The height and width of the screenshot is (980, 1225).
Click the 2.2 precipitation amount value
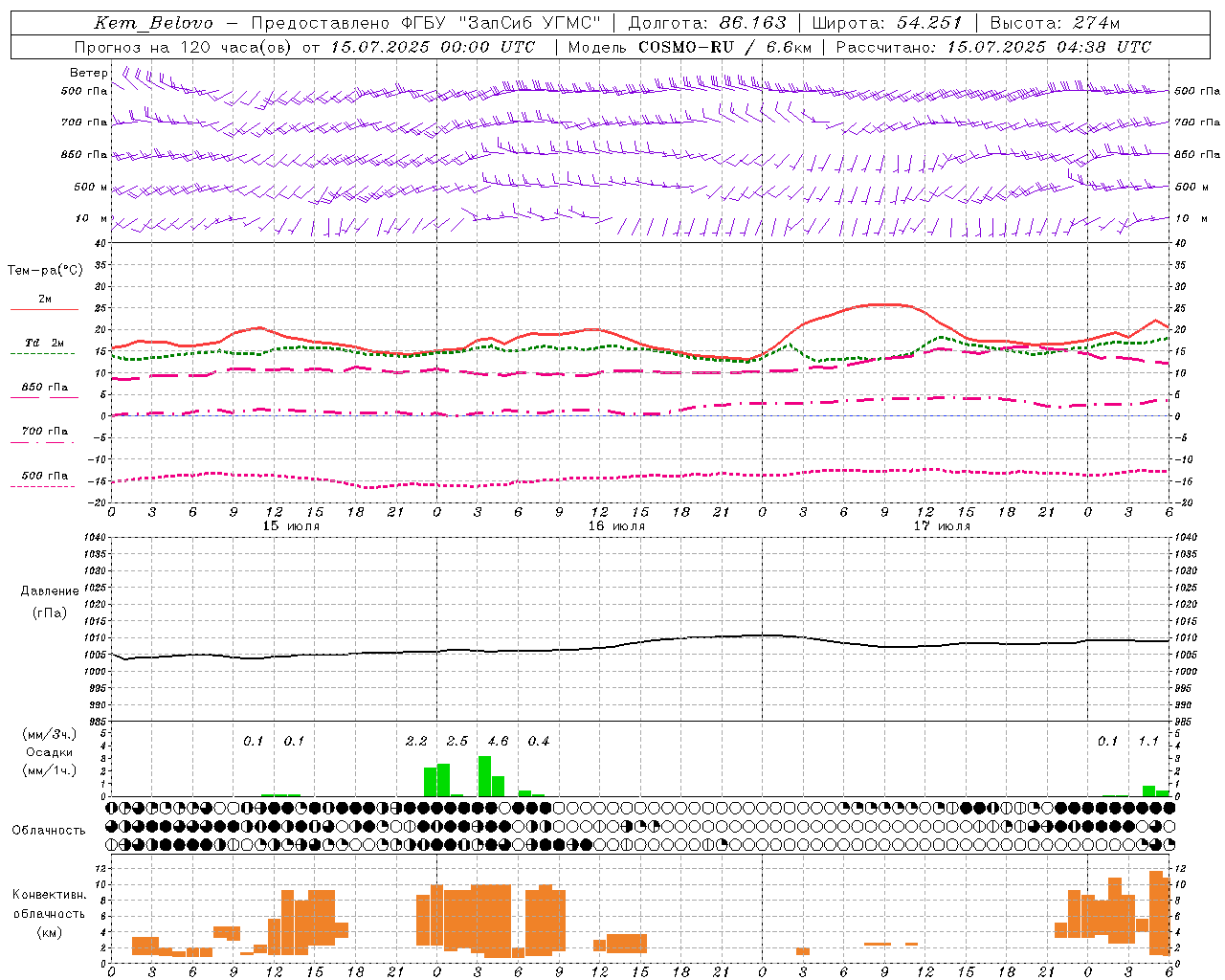coord(416,741)
